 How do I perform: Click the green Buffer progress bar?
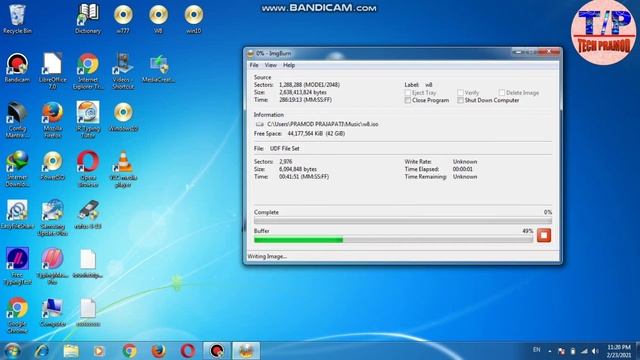(x=393, y=240)
